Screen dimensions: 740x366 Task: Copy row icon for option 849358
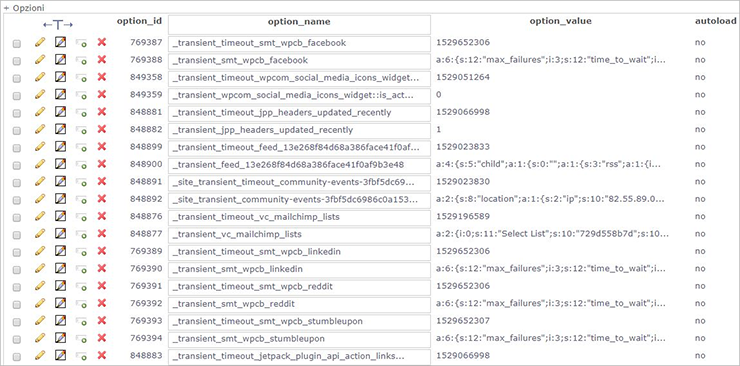(x=81, y=78)
